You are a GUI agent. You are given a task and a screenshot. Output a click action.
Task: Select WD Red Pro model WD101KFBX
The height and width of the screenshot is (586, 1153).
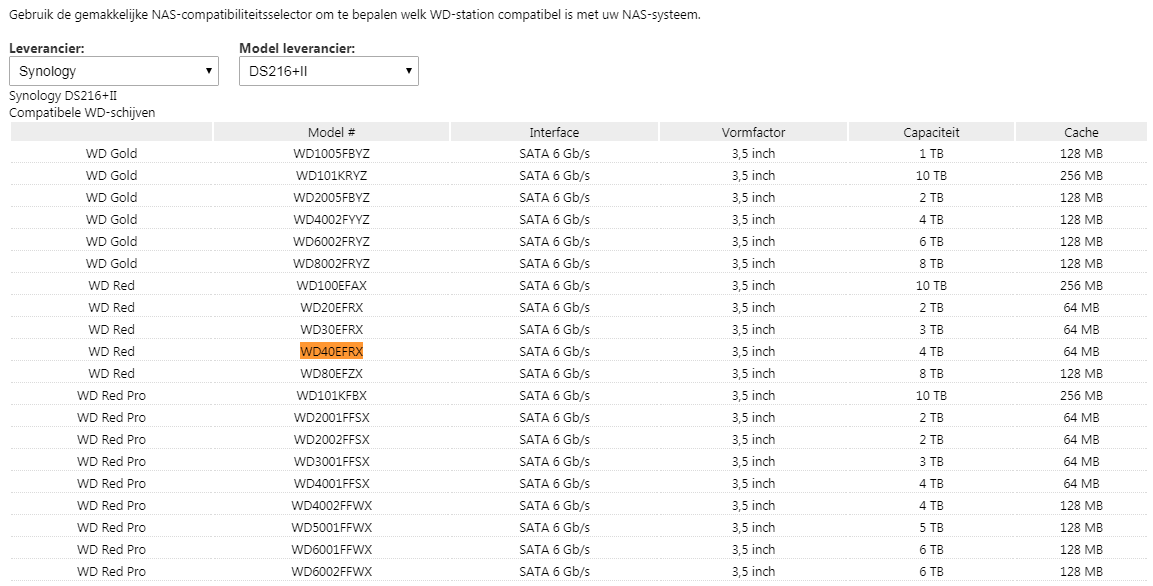point(331,395)
